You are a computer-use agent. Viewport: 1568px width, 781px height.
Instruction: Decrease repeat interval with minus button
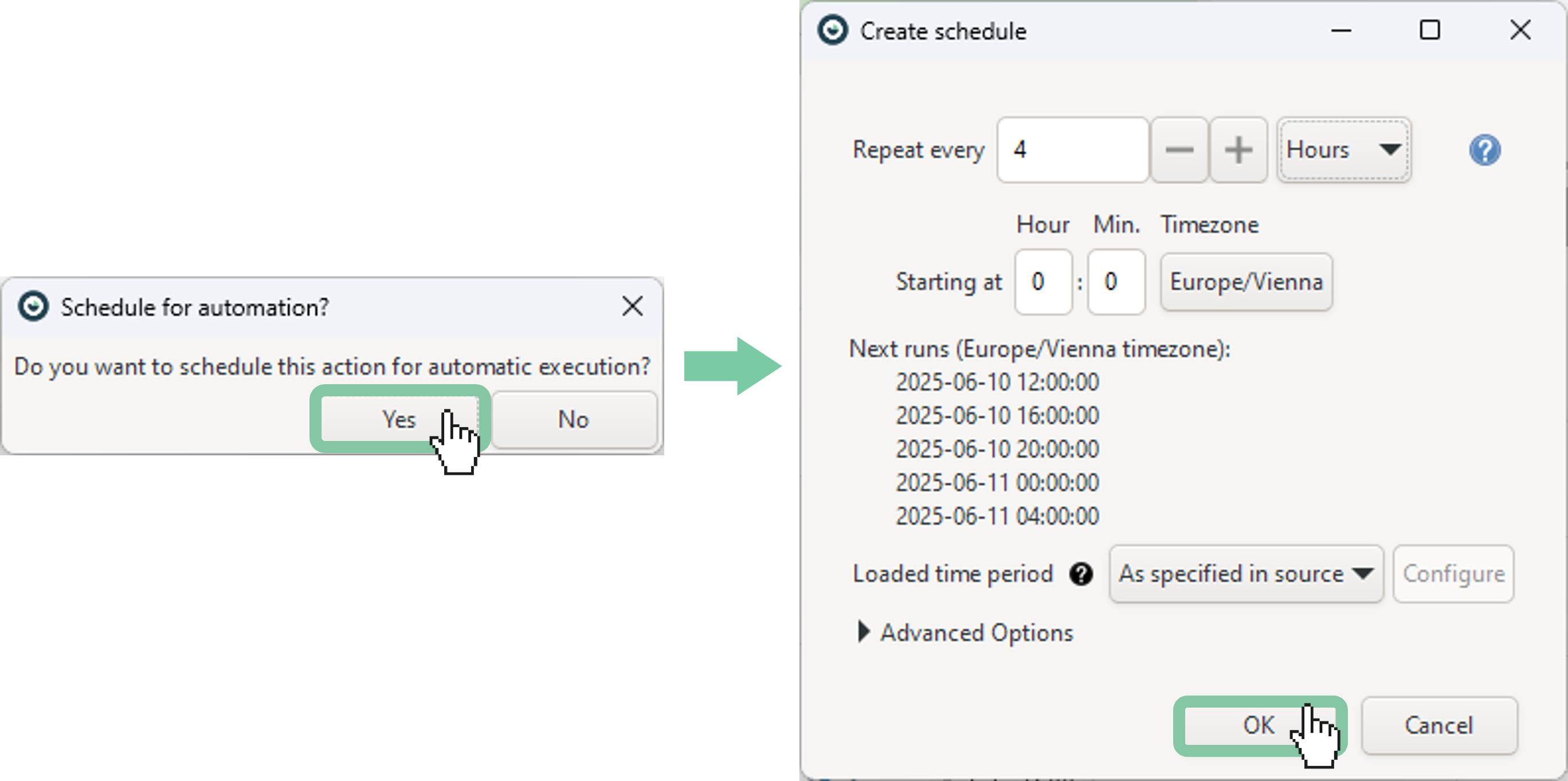[x=1179, y=150]
